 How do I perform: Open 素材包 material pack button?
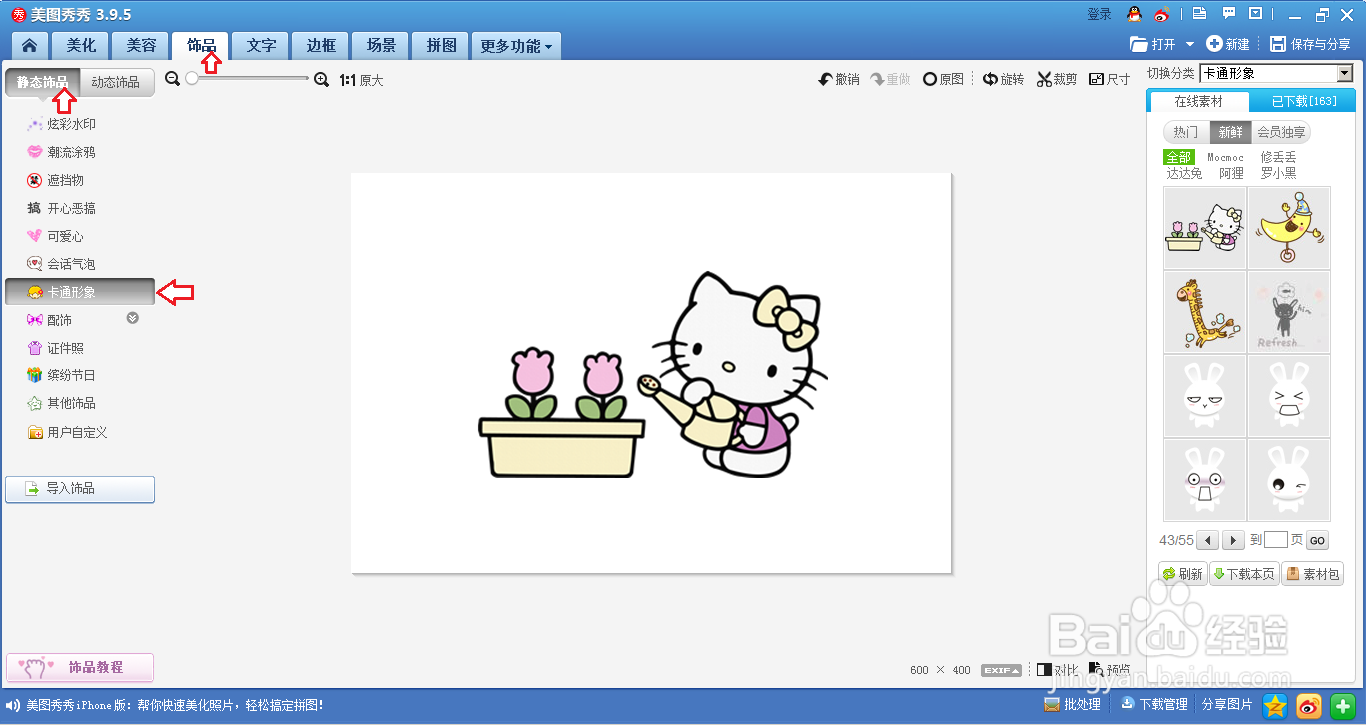click(x=1313, y=574)
